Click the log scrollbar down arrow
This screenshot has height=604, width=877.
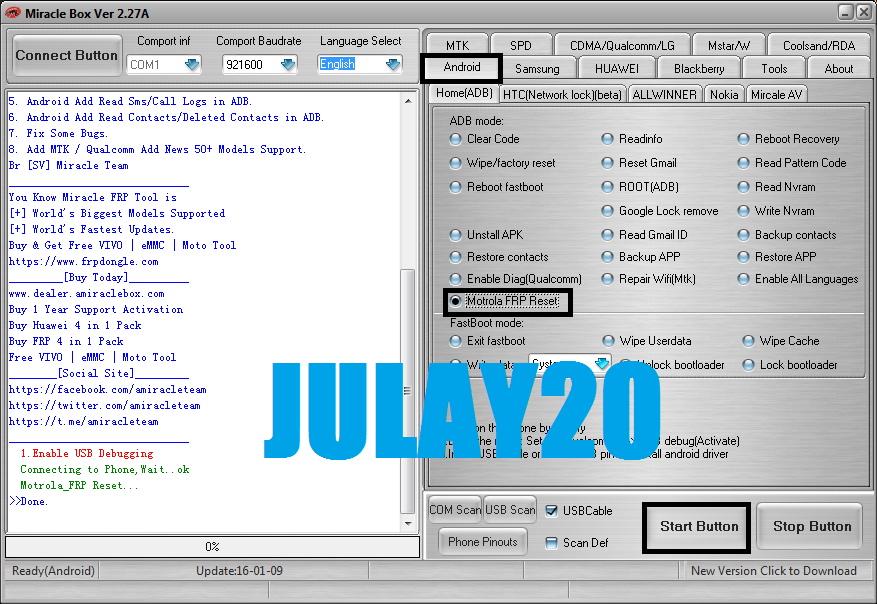click(408, 524)
